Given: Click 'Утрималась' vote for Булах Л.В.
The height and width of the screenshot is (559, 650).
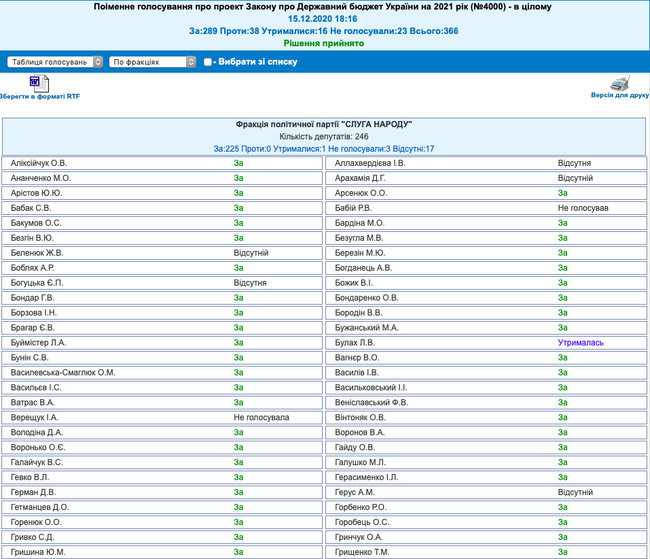Looking at the screenshot, I should click(581, 342).
